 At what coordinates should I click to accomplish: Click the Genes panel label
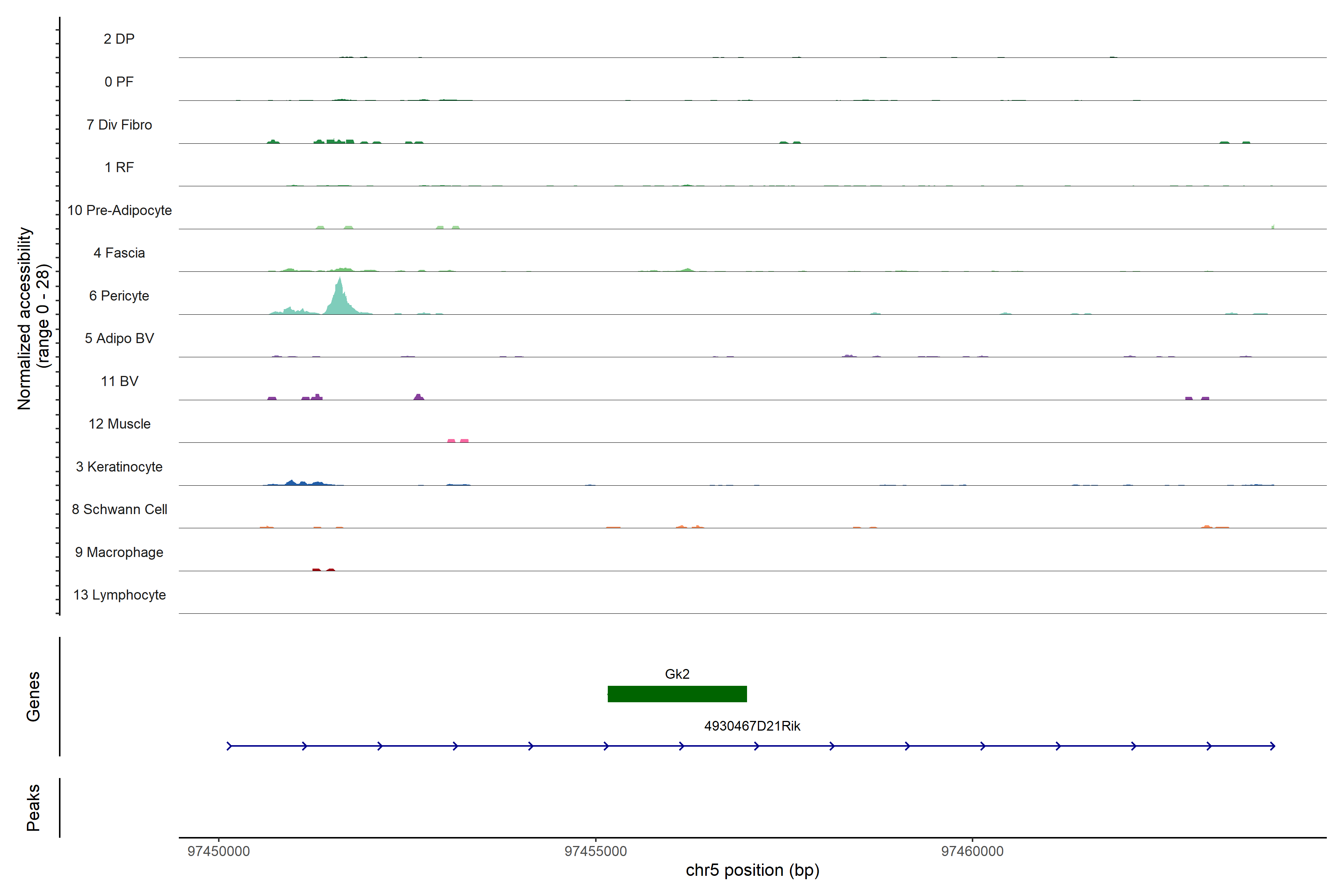coord(33,697)
